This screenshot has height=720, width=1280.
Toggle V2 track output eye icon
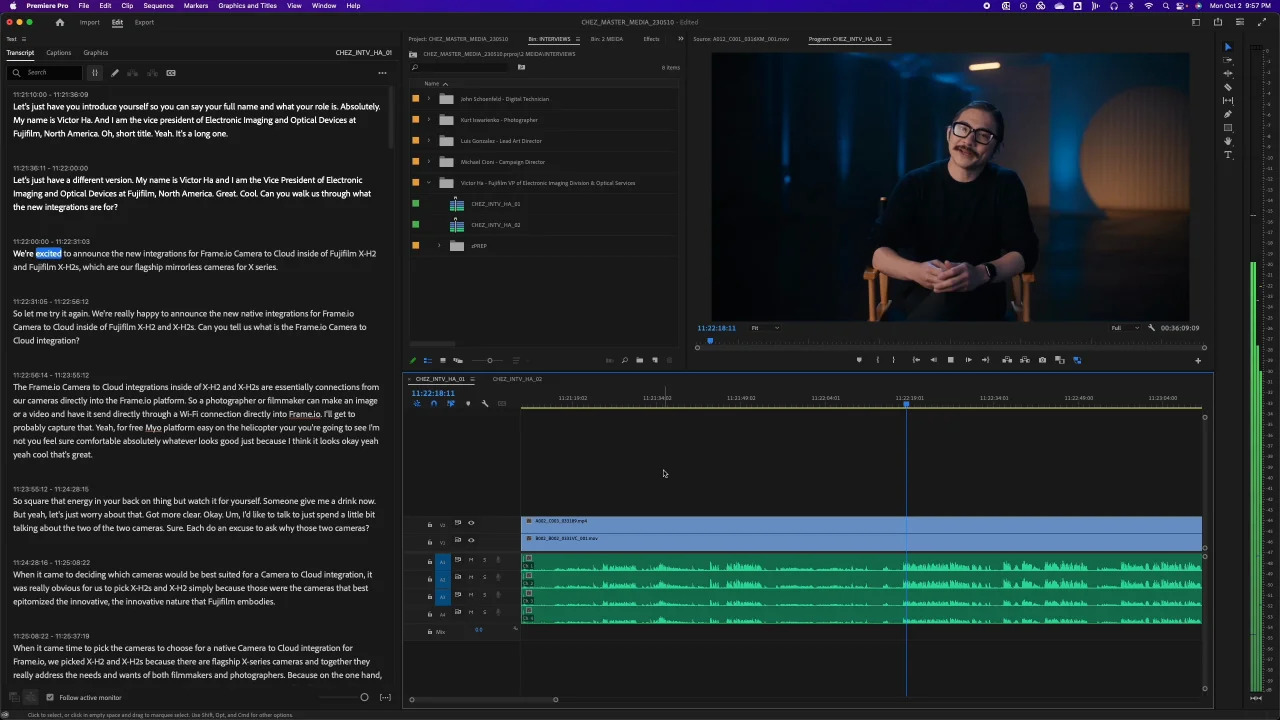(471, 523)
